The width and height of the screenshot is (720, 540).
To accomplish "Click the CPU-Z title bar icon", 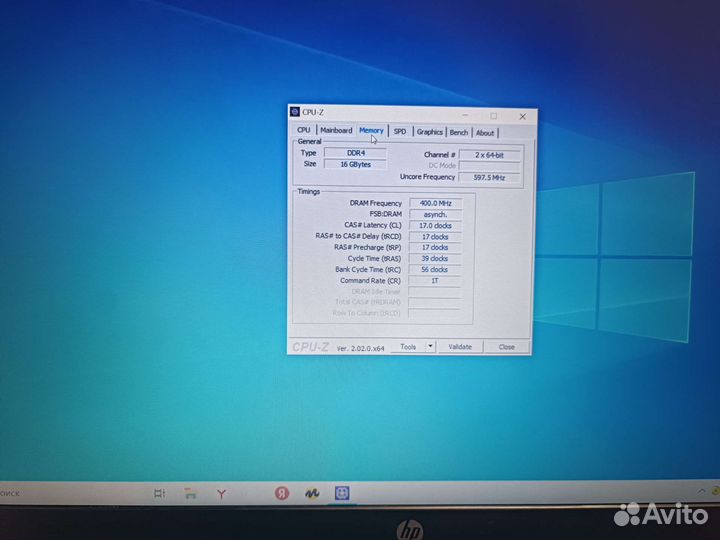I will (x=295, y=112).
